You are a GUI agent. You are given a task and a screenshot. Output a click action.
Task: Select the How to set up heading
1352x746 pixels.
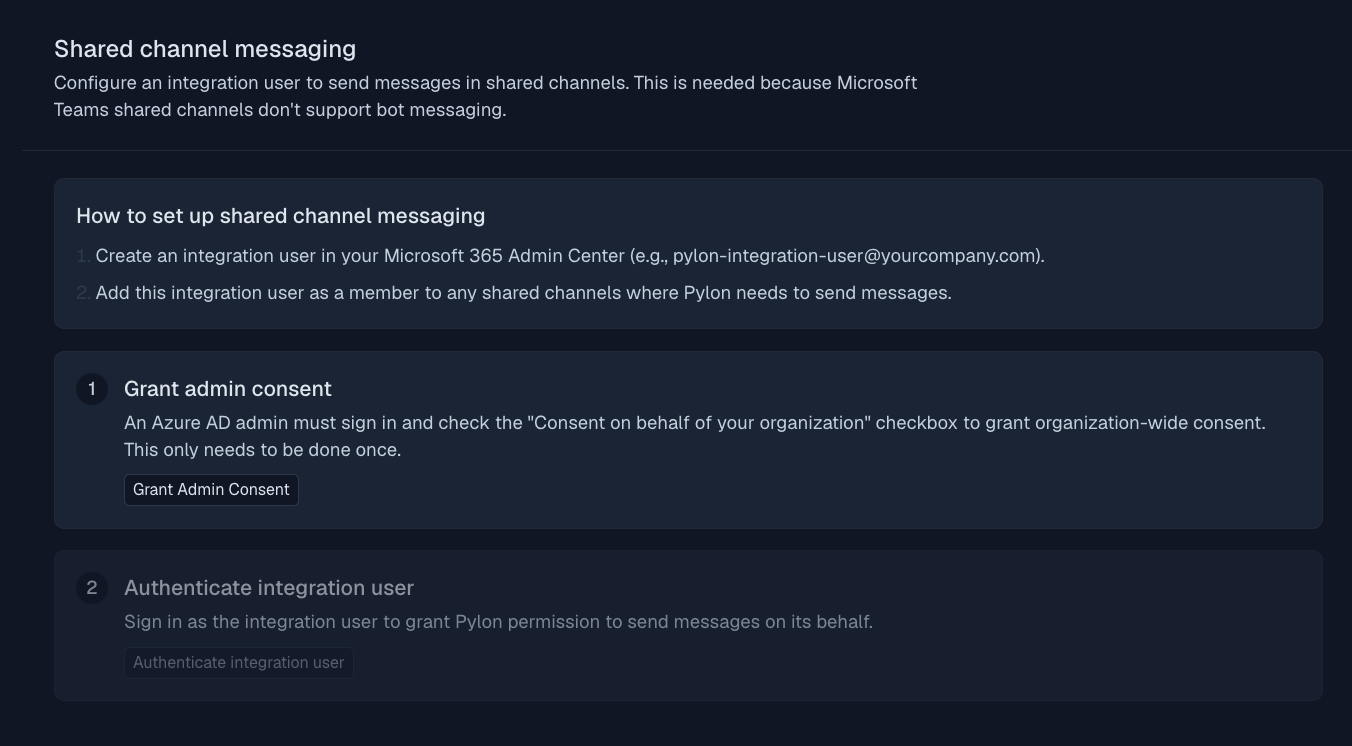[x=280, y=216]
